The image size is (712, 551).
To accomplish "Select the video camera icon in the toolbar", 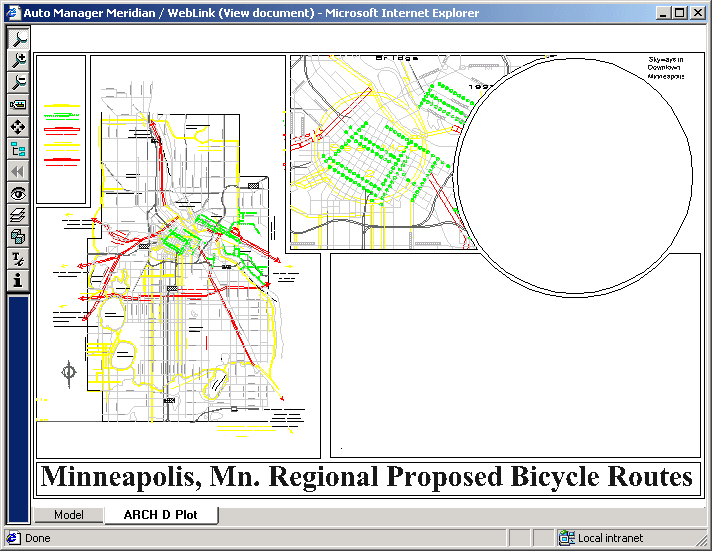I will coord(18,104).
